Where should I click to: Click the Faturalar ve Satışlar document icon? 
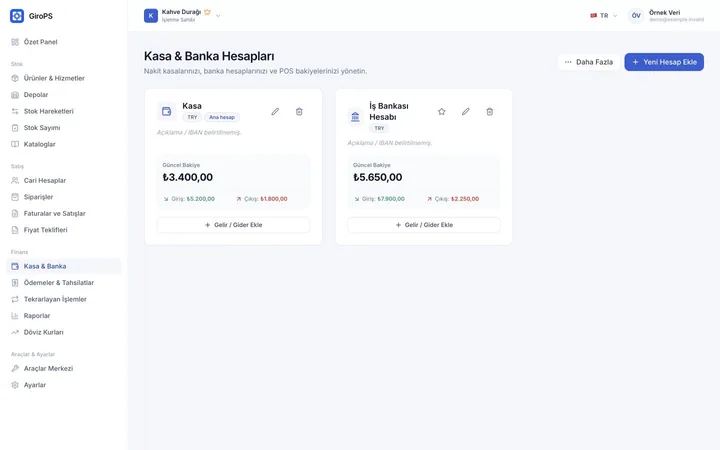coord(15,214)
